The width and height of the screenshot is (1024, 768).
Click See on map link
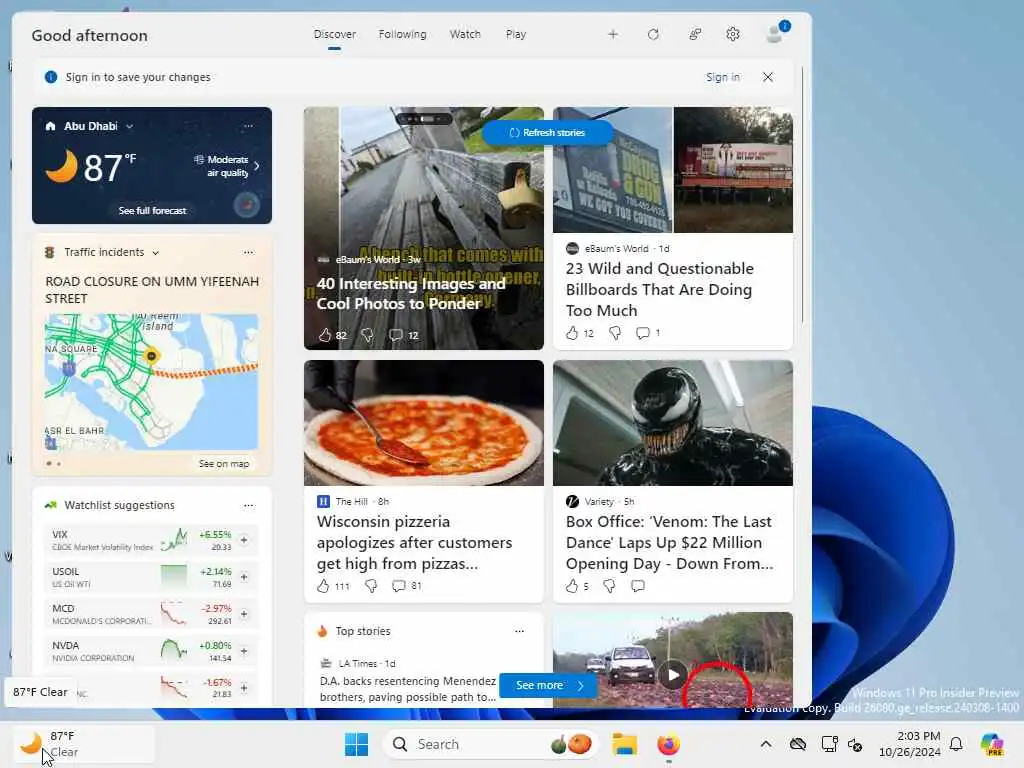coord(224,463)
